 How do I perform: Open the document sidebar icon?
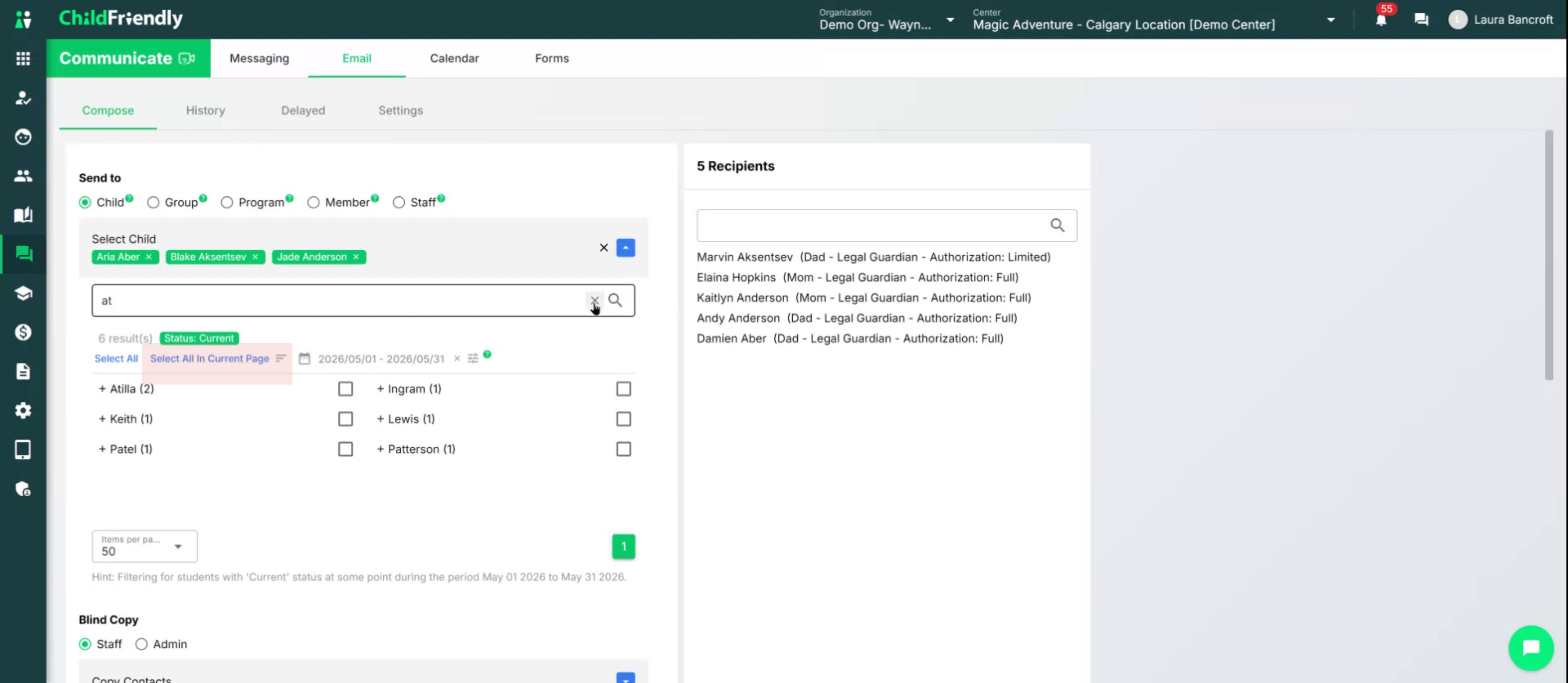point(23,371)
